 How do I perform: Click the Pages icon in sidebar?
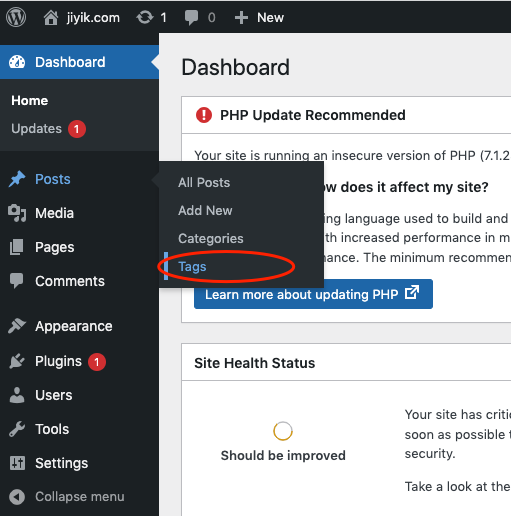17,247
